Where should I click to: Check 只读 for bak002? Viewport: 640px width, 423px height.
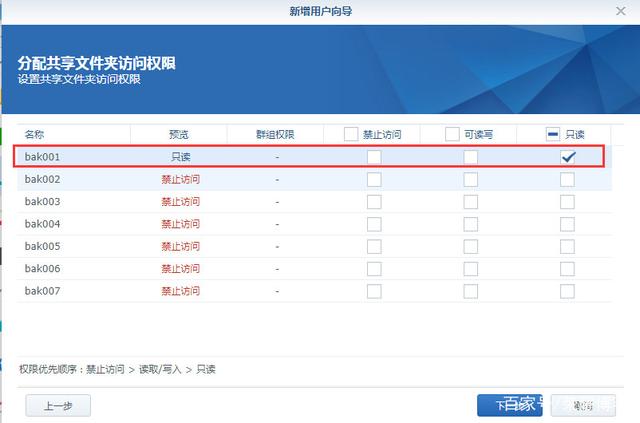(567, 179)
